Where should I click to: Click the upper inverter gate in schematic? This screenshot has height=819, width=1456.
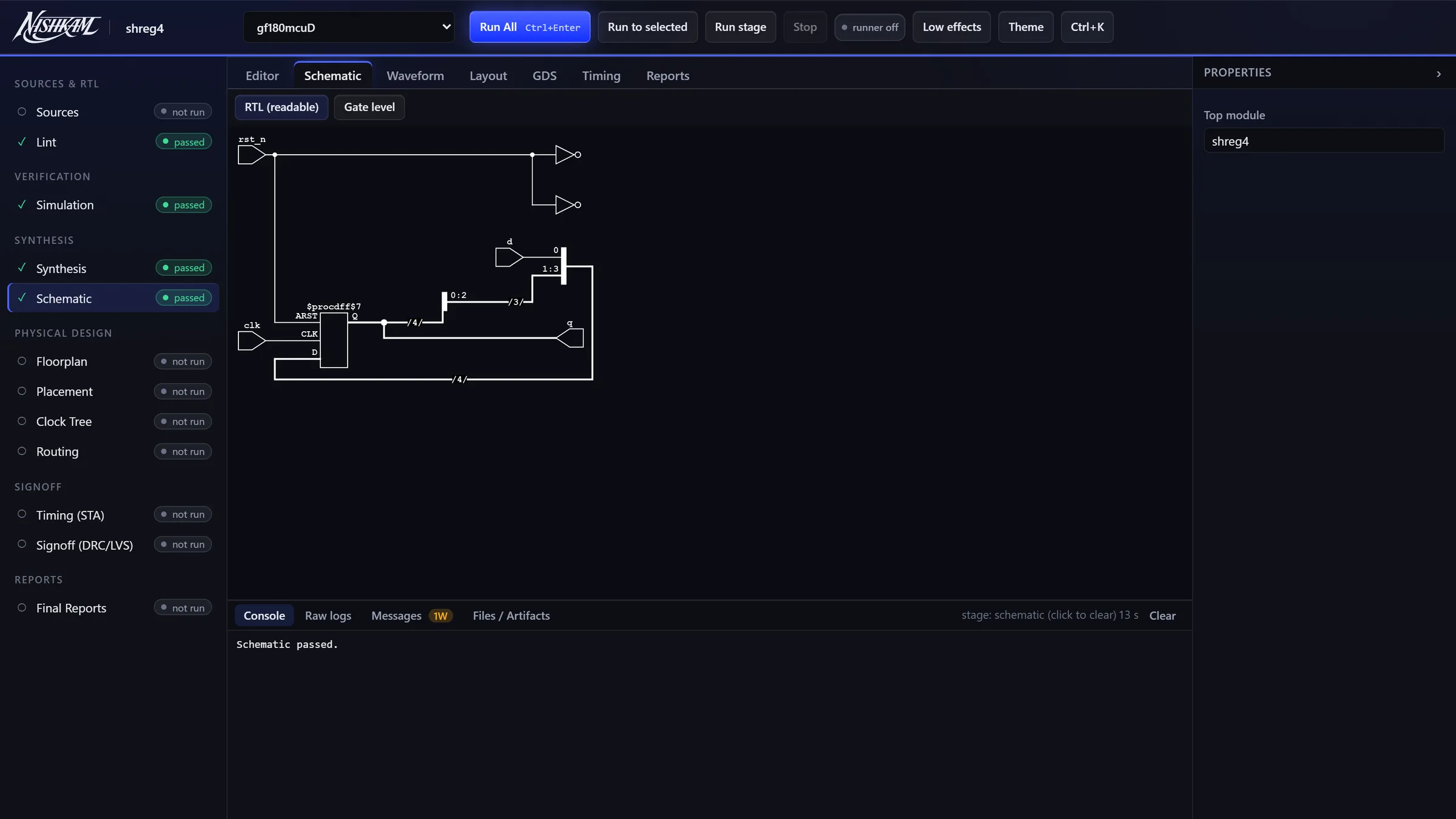pos(568,155)
